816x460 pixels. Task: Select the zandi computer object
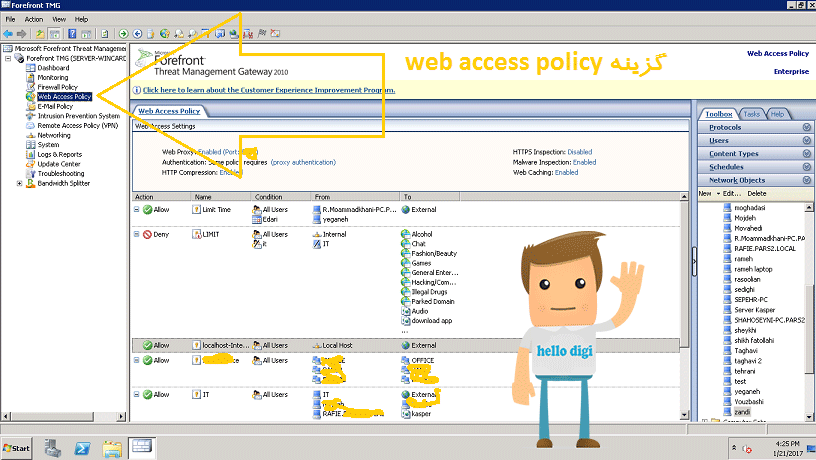(x=742, y=412)
